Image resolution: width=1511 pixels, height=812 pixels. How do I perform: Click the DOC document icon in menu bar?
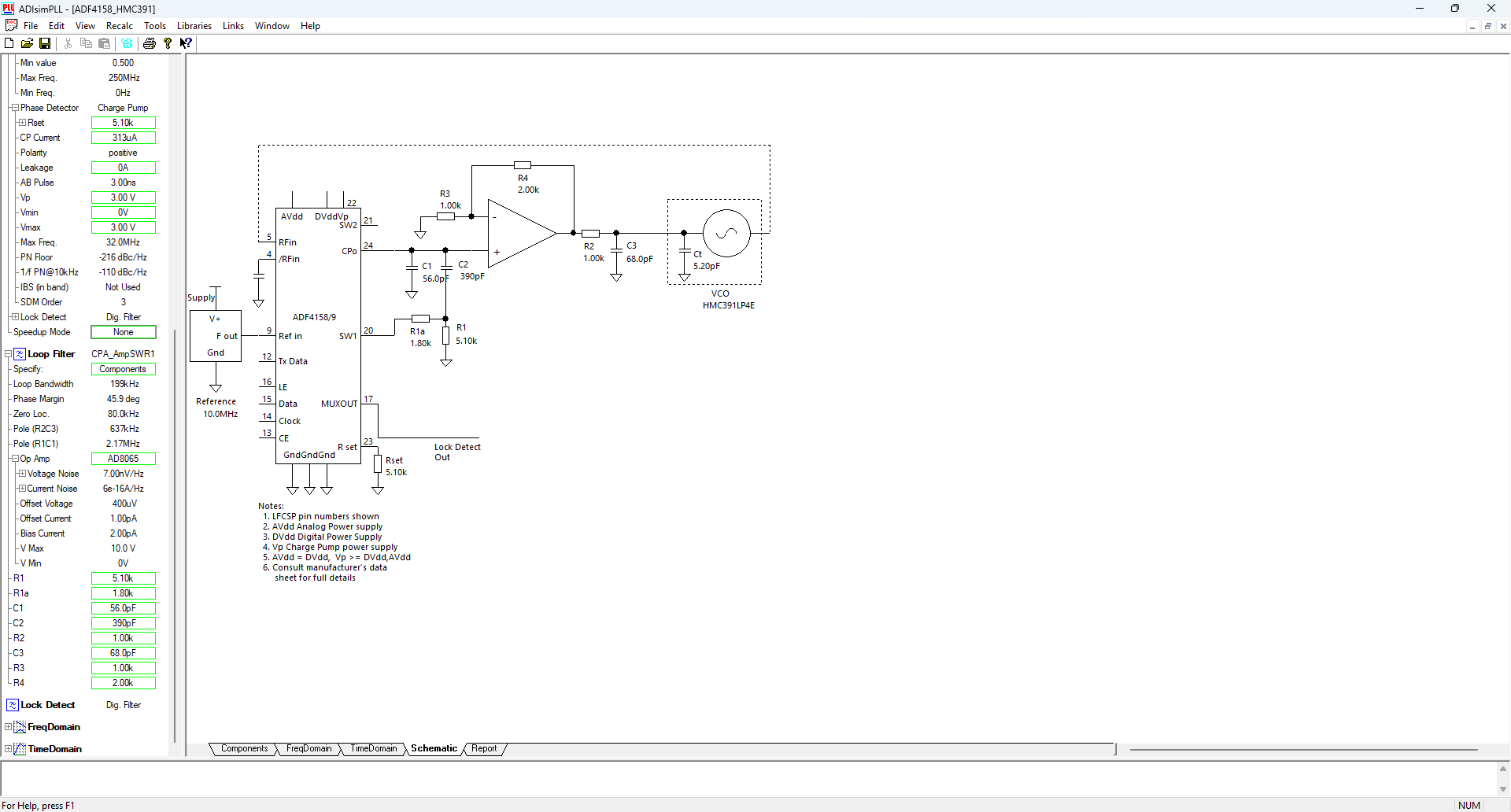point(11,25)
